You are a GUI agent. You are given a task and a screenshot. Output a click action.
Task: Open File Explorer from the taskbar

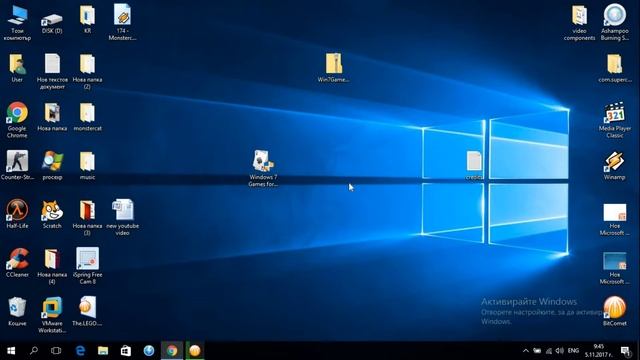103,351
